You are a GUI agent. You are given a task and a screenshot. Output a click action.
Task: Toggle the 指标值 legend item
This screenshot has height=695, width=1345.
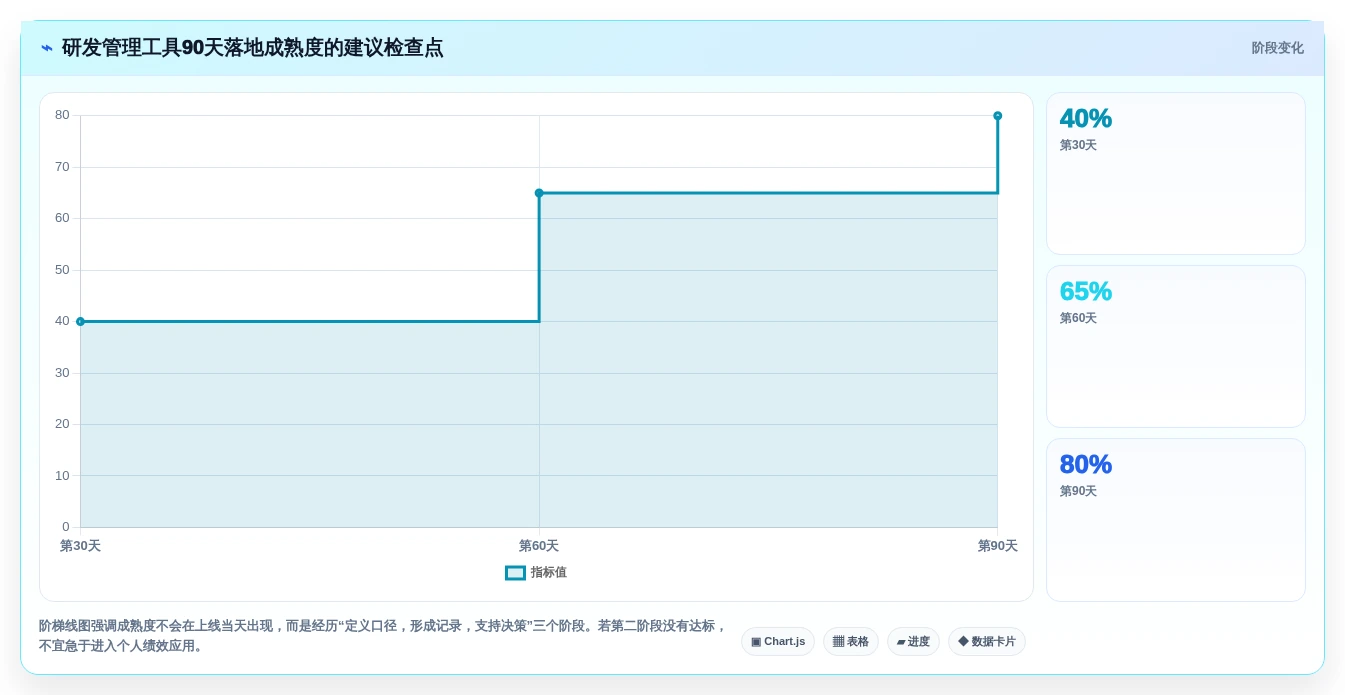pyautogui.click(x=536, y=573)
